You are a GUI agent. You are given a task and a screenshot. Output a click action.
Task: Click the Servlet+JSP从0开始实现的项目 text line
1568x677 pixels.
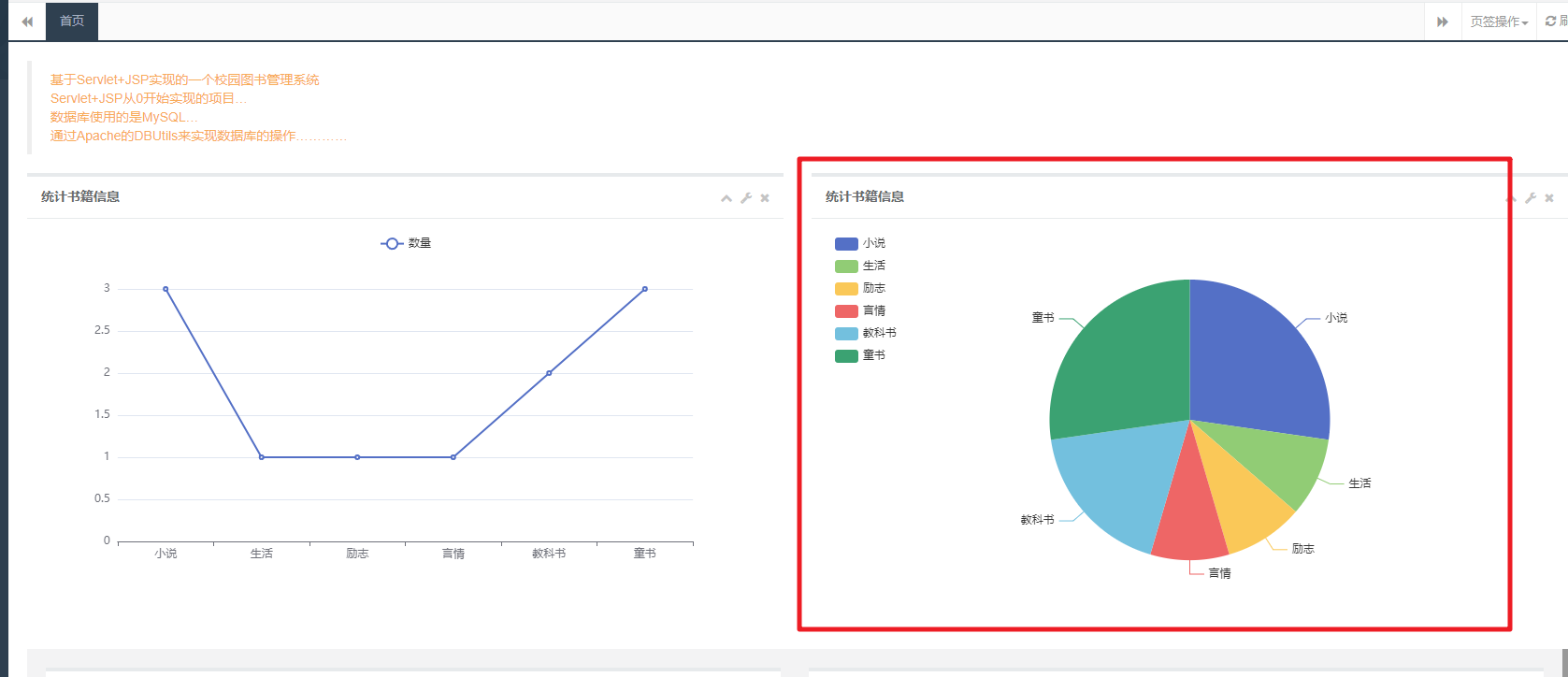tap(149, 99)
